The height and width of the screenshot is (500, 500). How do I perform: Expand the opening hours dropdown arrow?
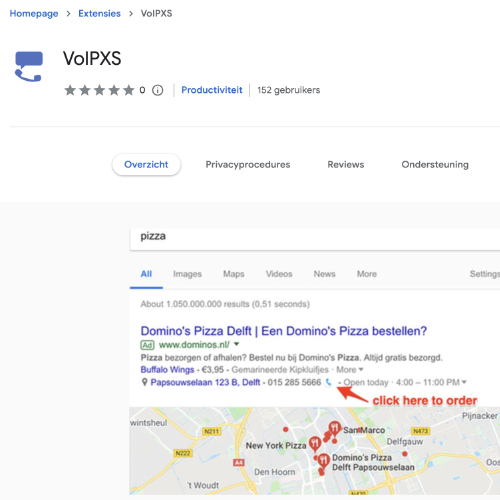click(x=464, y=382)
